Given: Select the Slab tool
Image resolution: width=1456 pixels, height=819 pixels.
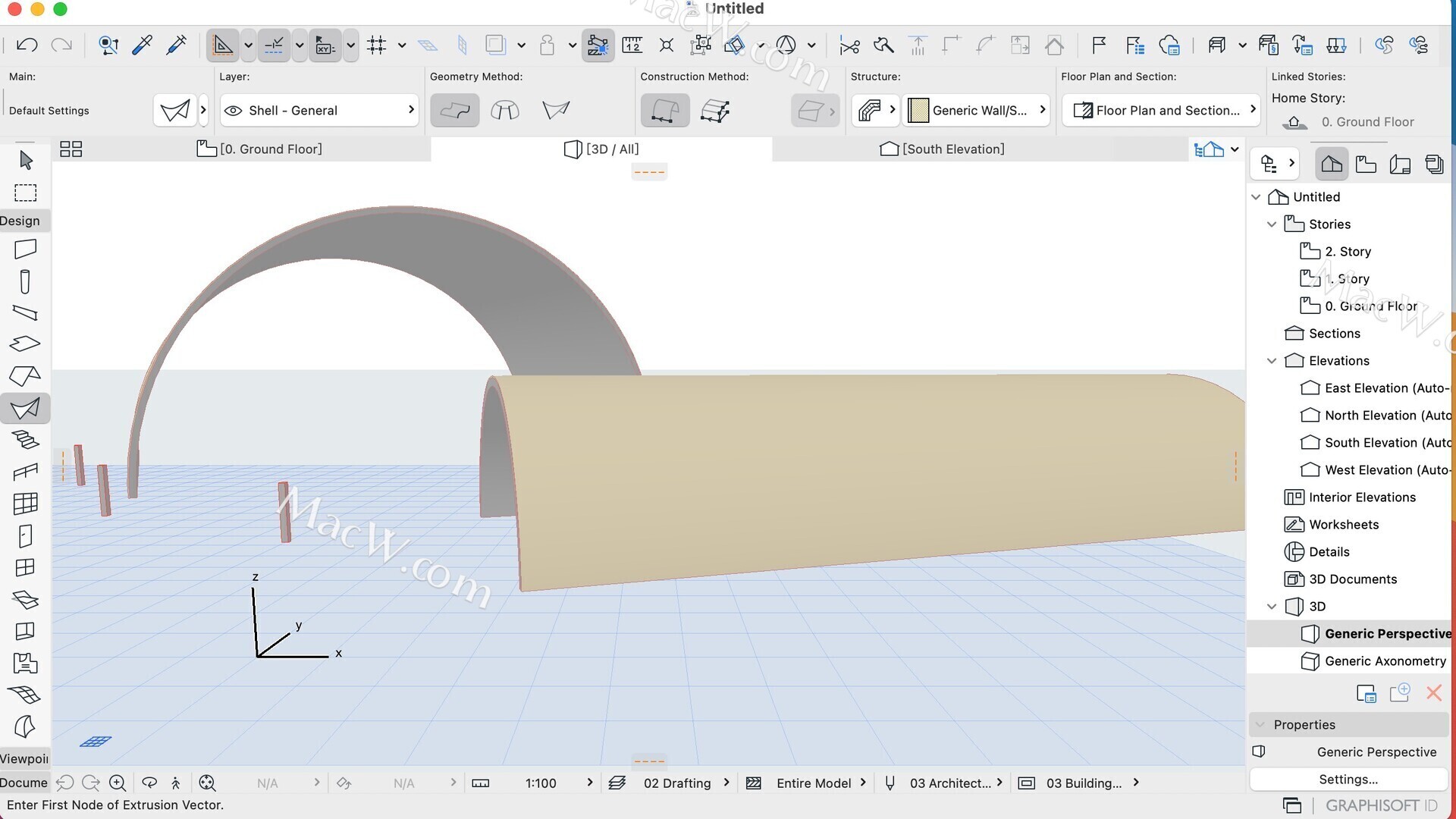Looking at the screenshot, I should point(25,344).
